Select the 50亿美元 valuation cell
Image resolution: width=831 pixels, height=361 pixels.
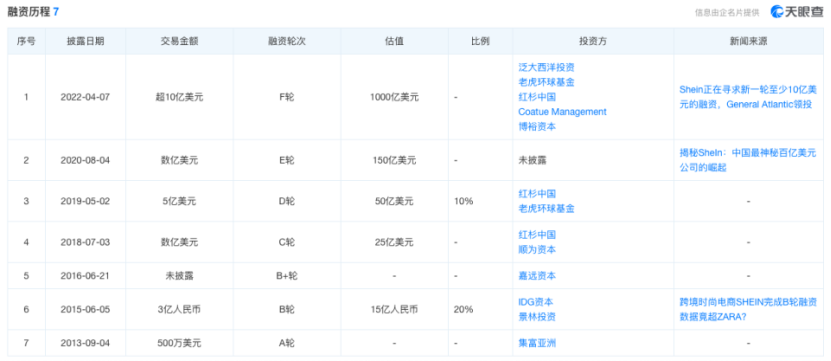point(394,201)
